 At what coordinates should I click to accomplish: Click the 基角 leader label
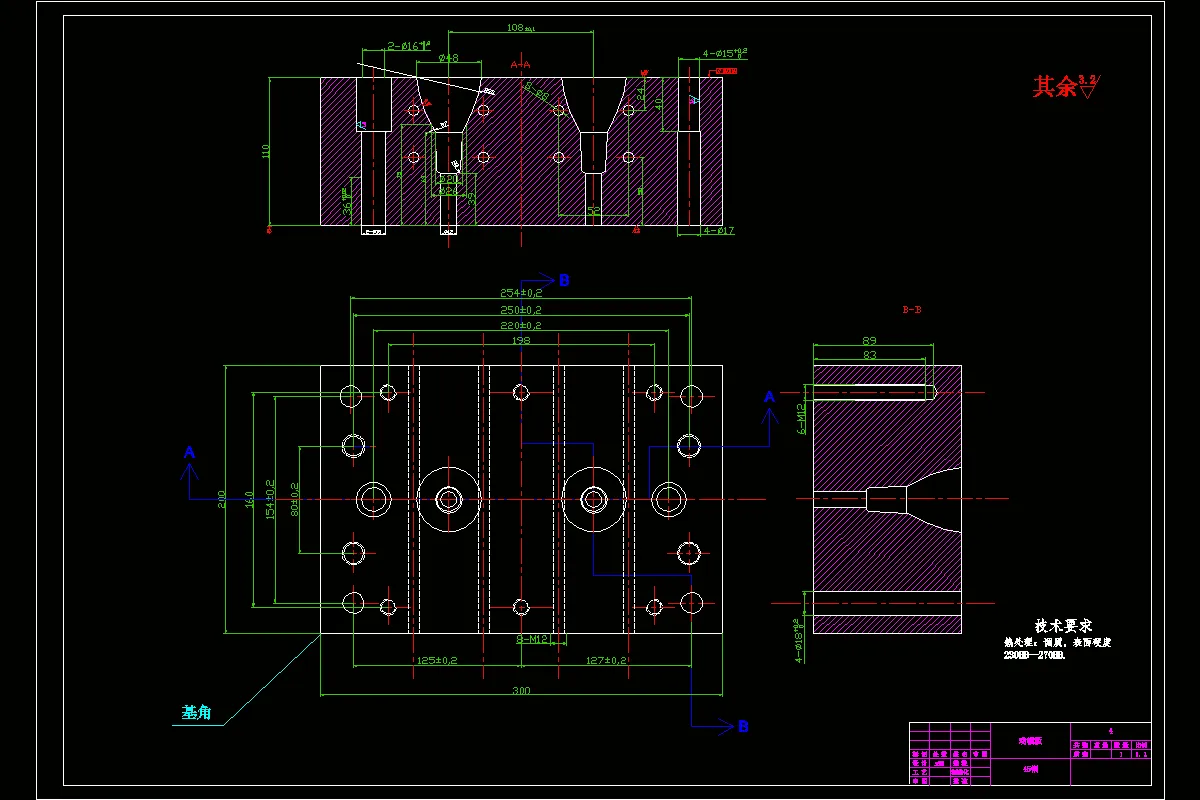coord(196,712)
